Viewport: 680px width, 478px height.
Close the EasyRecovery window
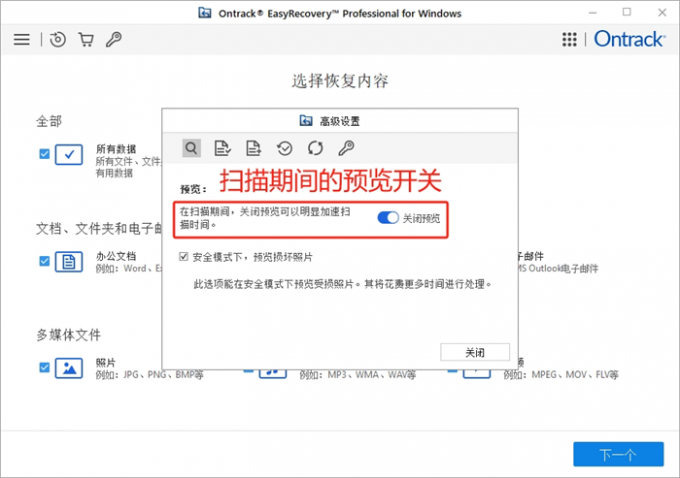pos(662,13)
